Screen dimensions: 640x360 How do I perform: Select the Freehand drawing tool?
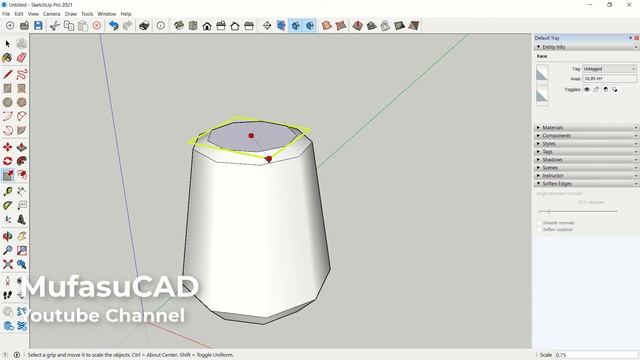pyautogui.click(x=22, y=74)
